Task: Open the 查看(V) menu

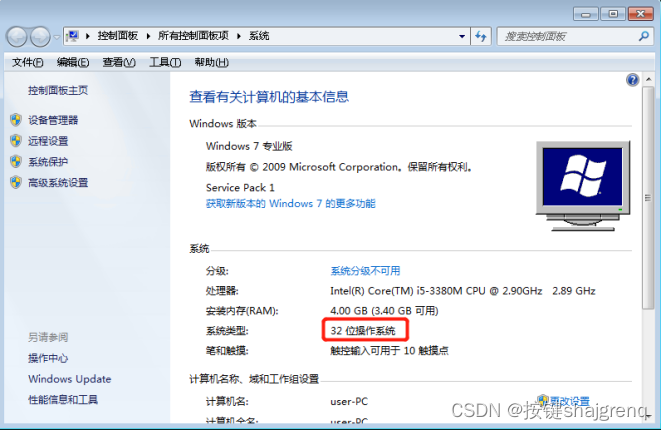Action: coord(119,63)
